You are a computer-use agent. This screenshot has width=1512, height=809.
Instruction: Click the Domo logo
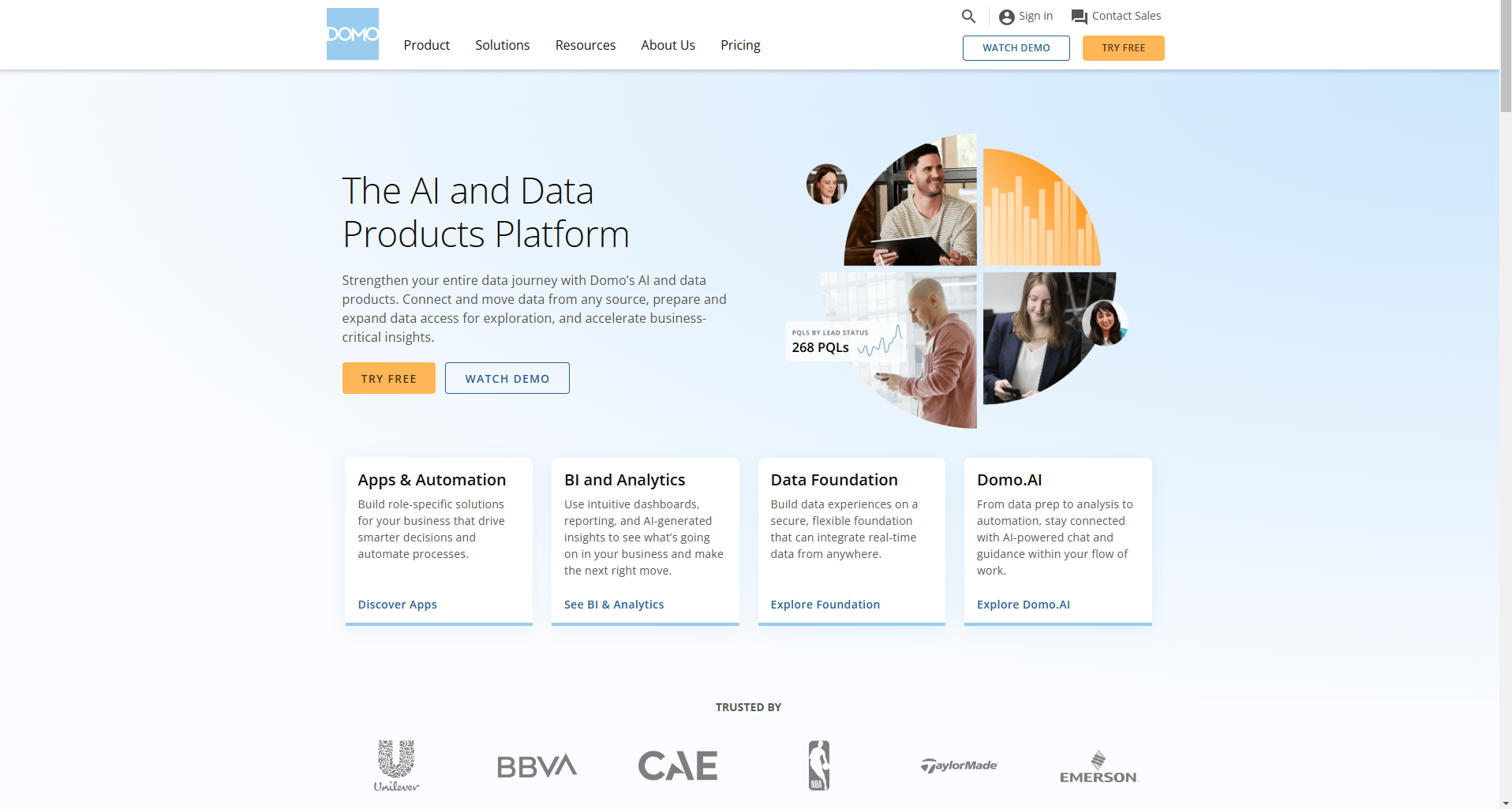[x=352, y=34]
